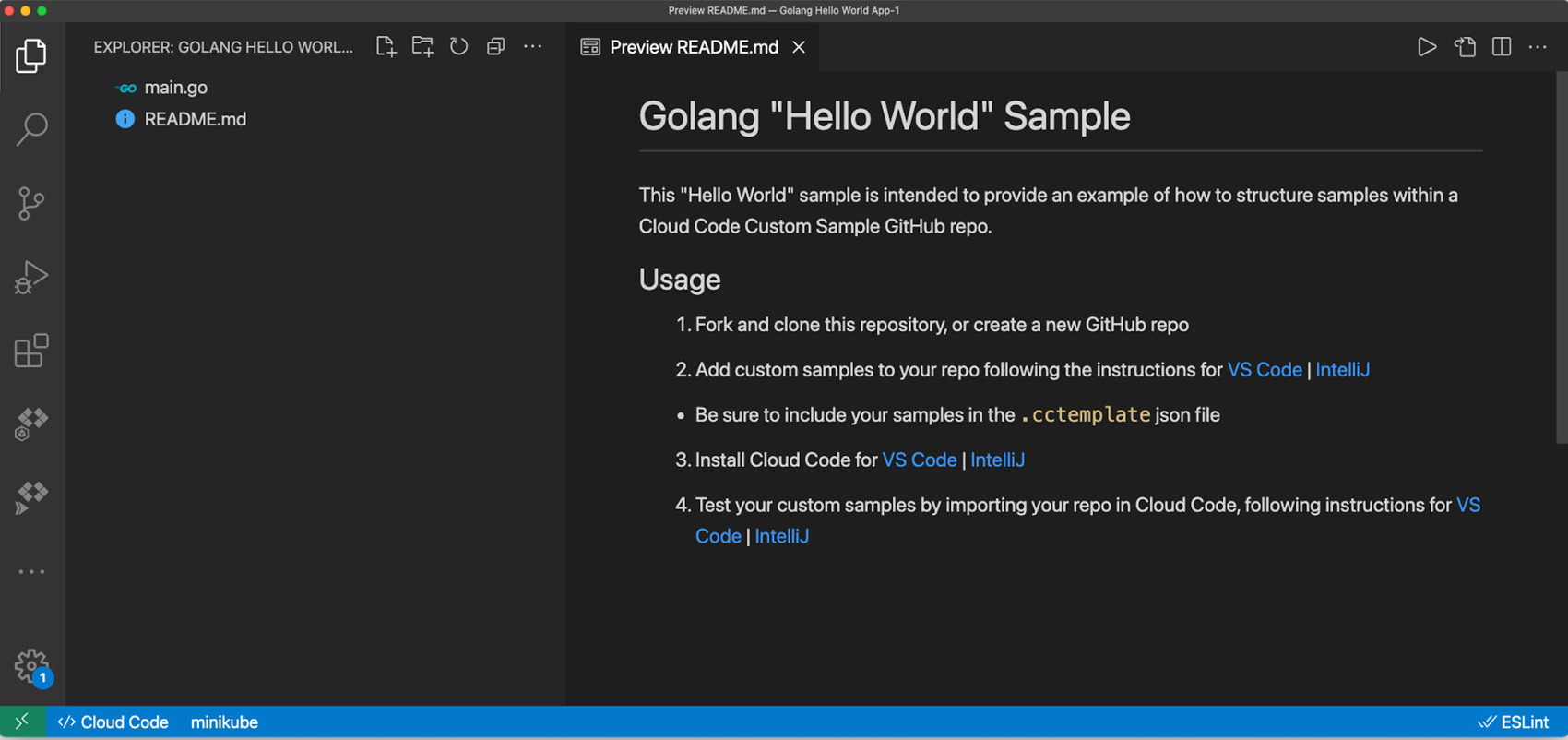Open README.md in the Explorer
This screenshot has height=740, width=1568.
(x=195, y=119)
